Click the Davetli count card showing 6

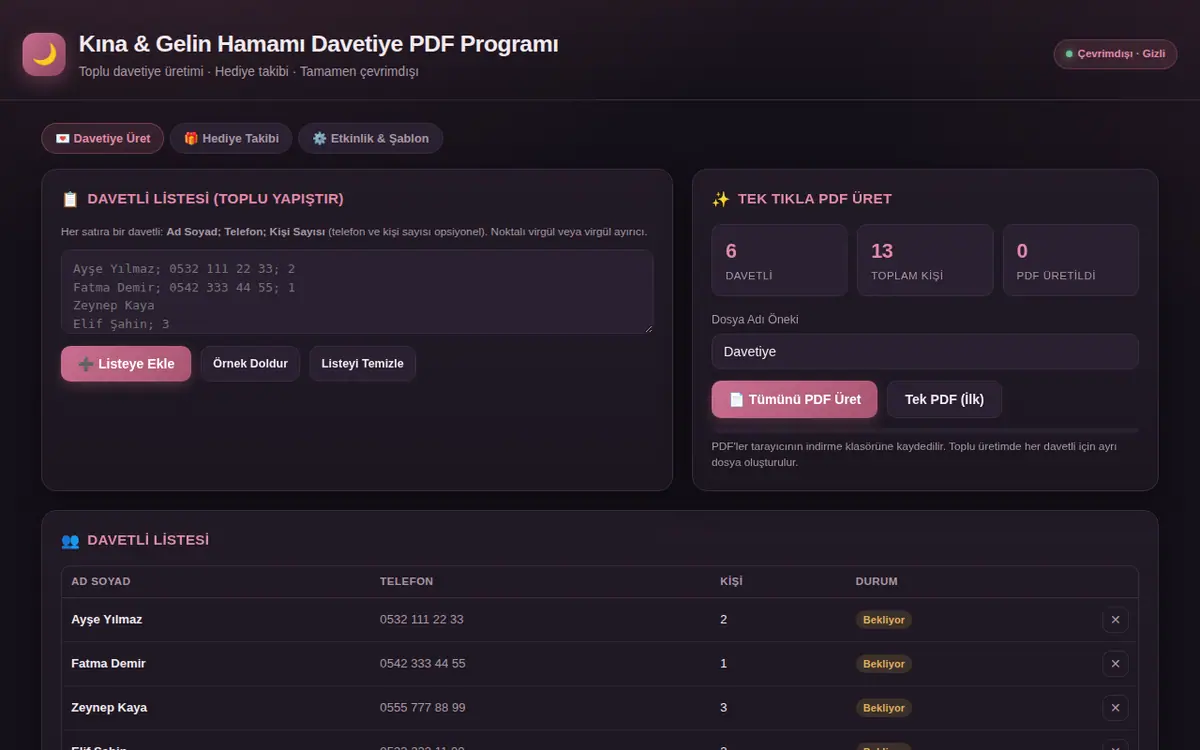point(780,260)
